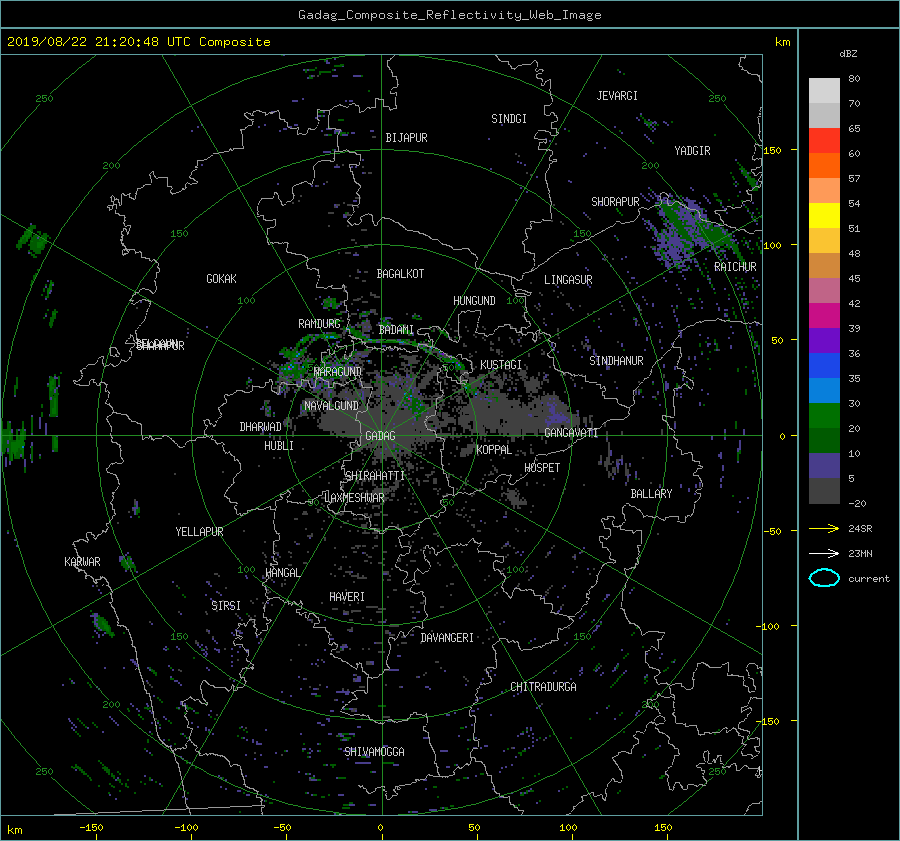
Task: Click the YELLAPUR city label
Action: [x=199, y=532]
